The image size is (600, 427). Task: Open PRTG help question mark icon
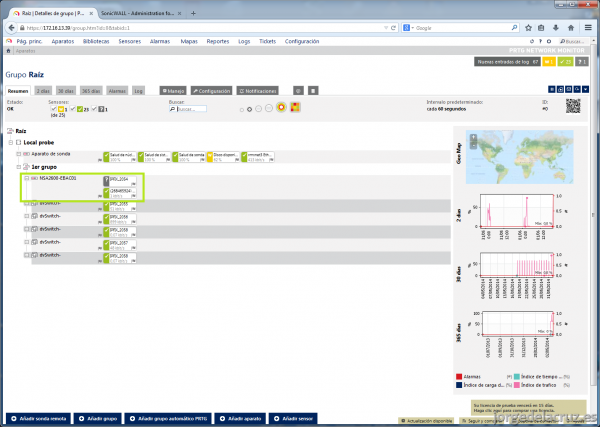pos(540,41)
